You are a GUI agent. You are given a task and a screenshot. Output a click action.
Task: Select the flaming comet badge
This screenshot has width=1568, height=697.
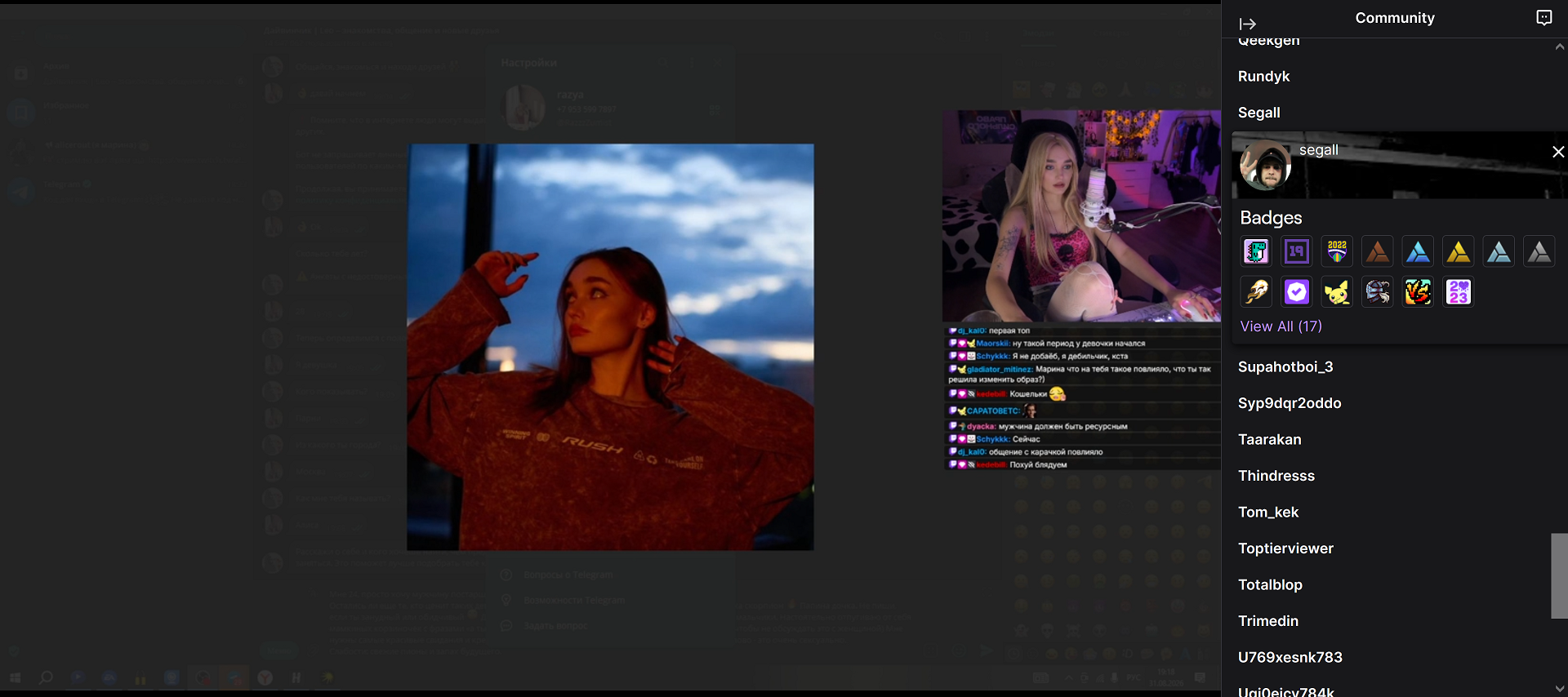[x=1256, y=292]
